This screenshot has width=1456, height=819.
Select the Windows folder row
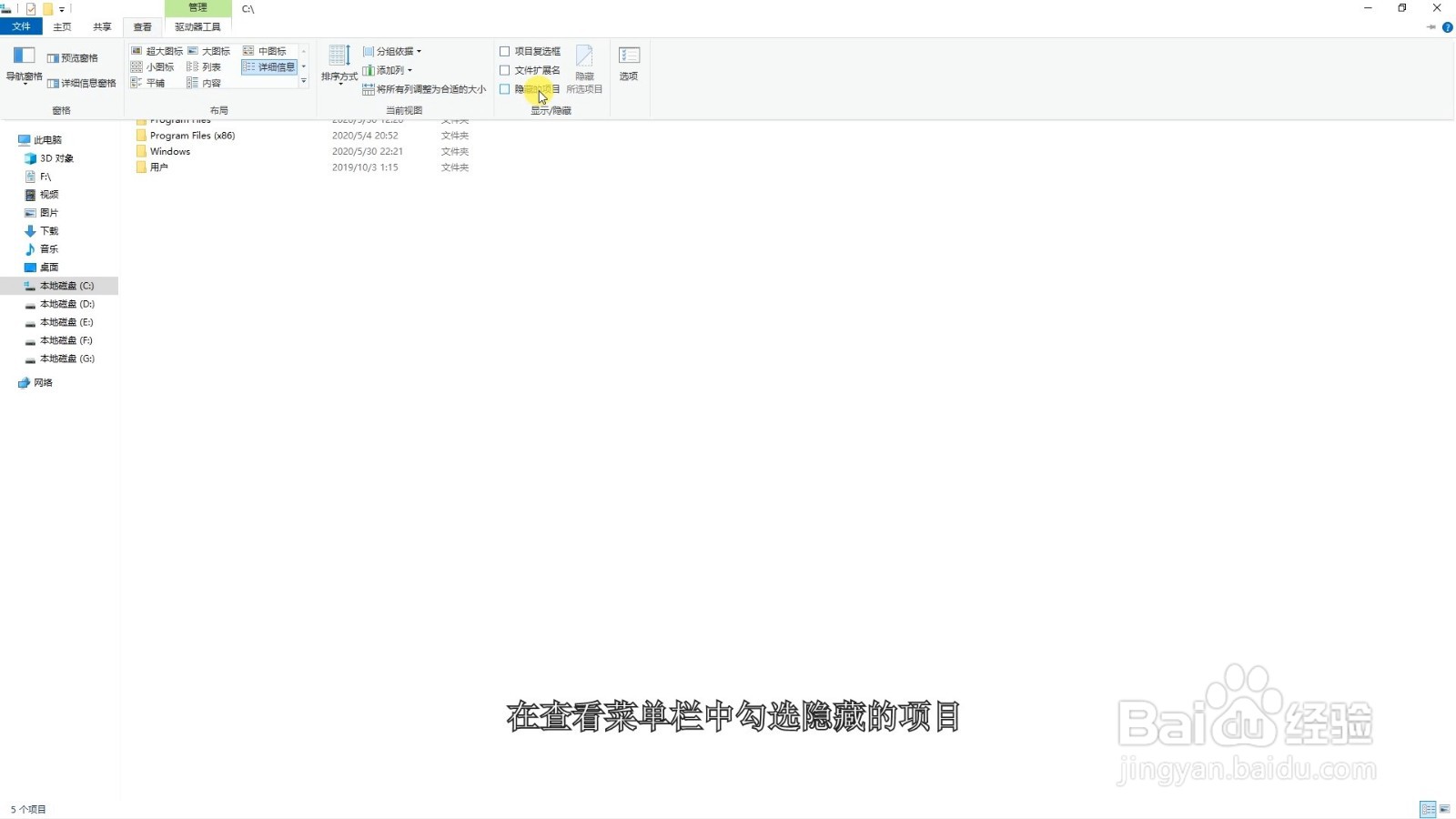[302, 152]
